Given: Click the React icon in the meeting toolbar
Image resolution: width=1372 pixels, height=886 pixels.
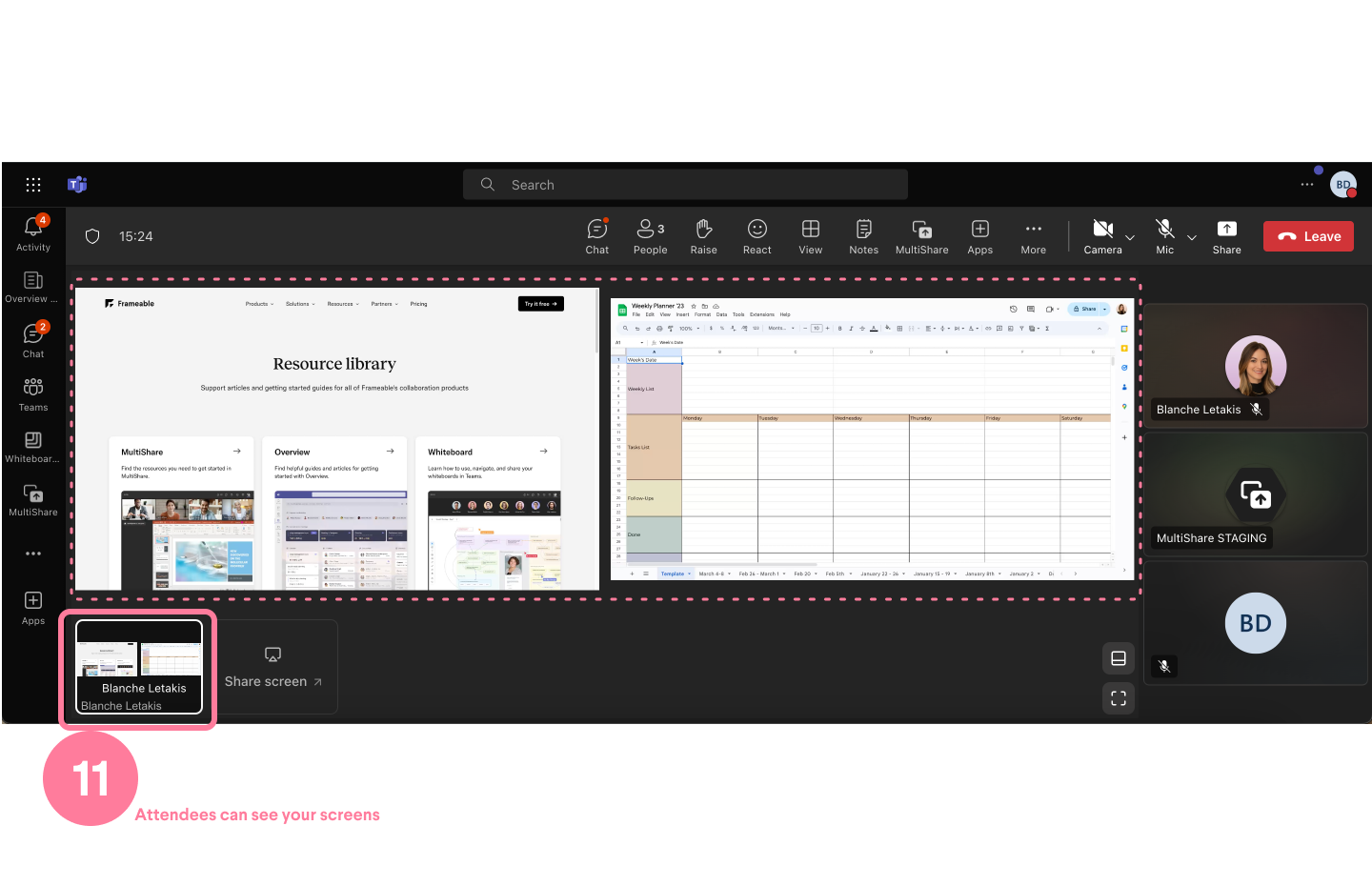Looking at the screenshot, I should (x=757, y=235).
